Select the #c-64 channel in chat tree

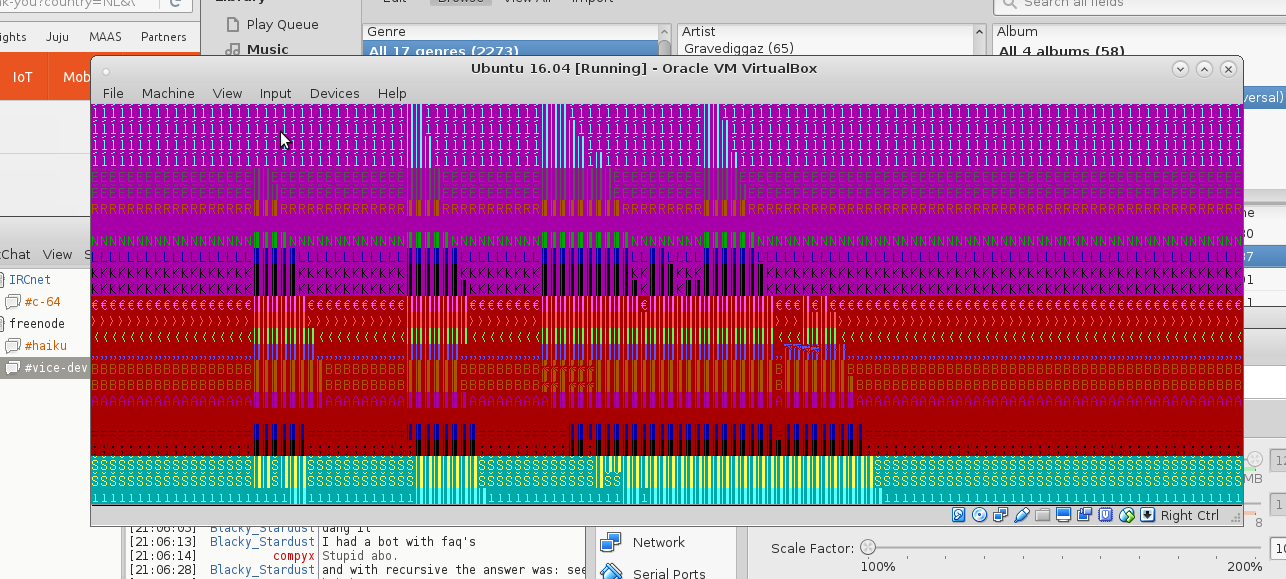coord(42,302)
